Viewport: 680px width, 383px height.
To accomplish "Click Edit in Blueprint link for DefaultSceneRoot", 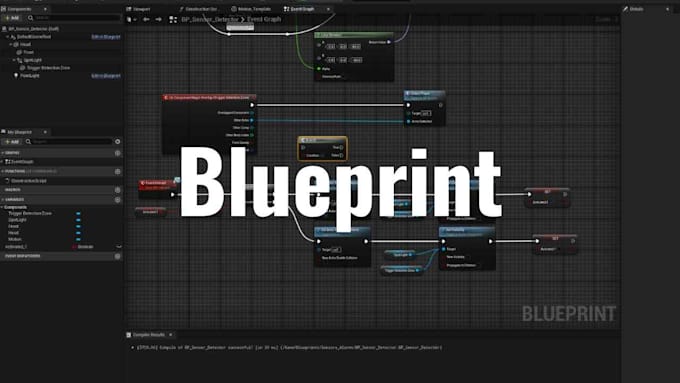I will coord(106,37).
